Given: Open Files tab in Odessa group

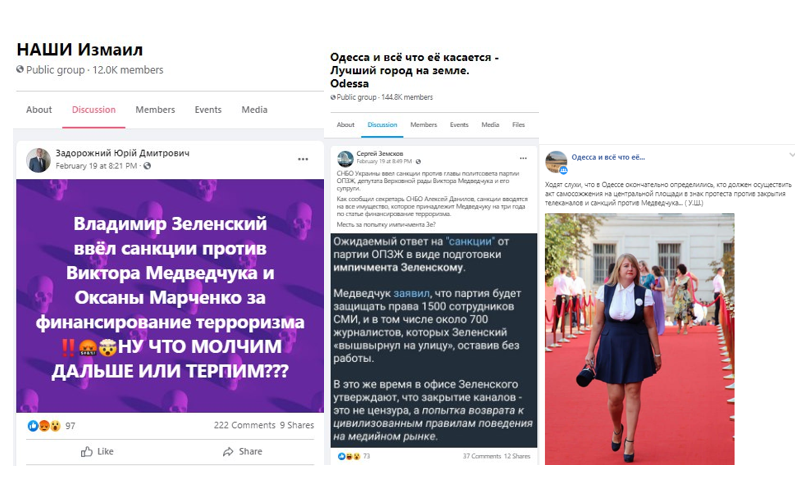Looking at the screenshot, I should 518,124.
